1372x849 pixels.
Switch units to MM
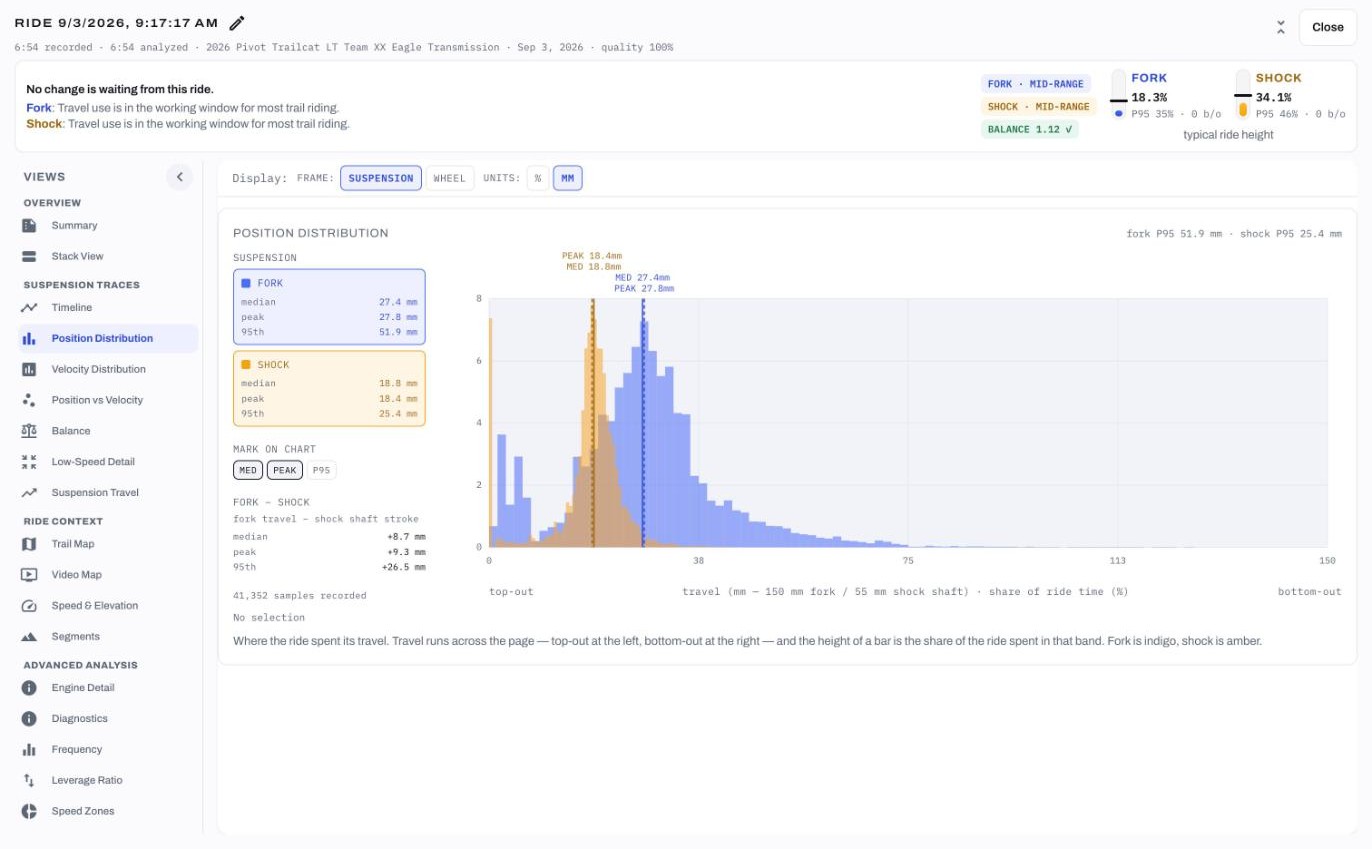tap(567, 178)
